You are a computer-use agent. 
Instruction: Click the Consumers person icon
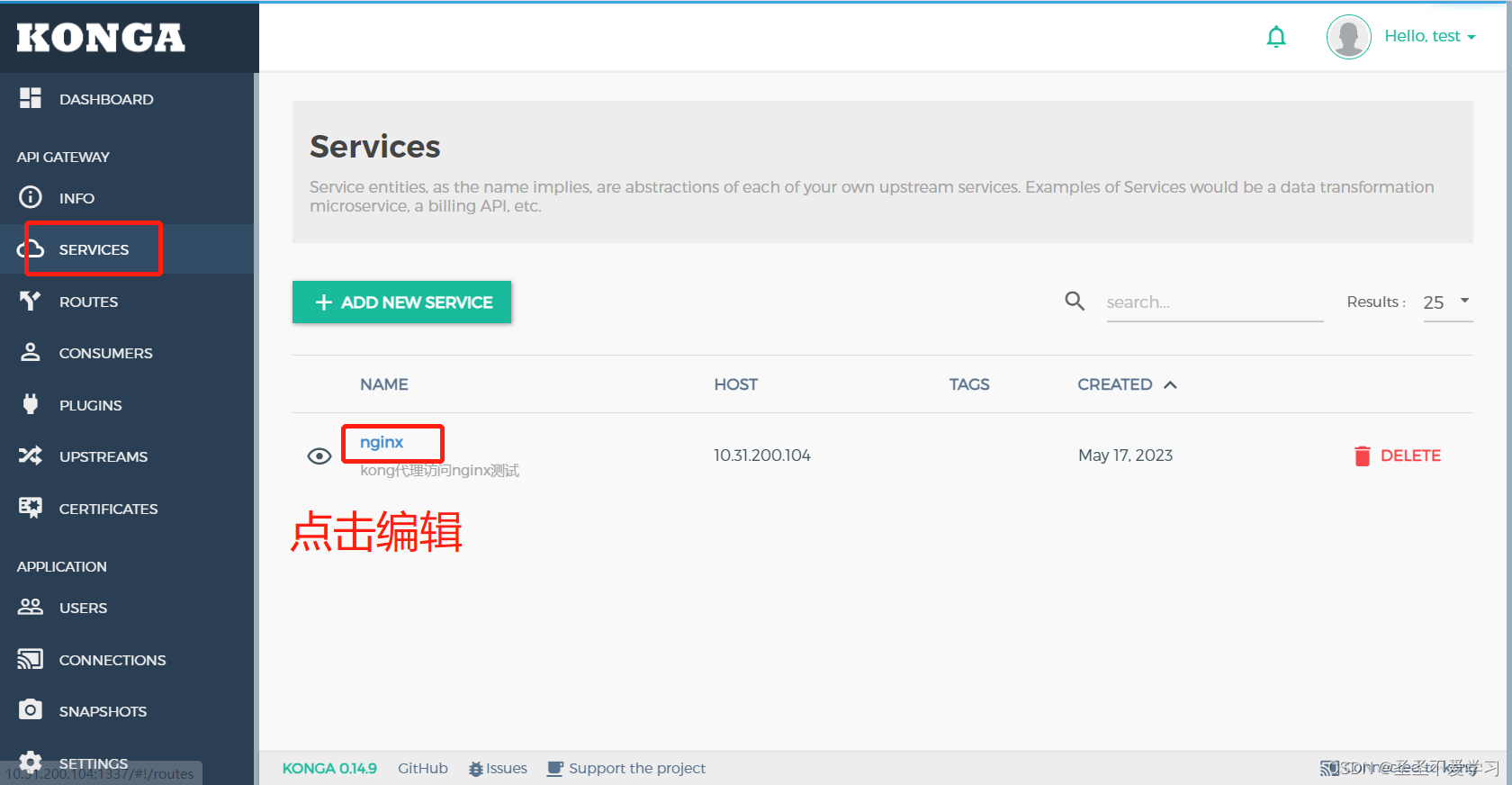click(31, 352)
